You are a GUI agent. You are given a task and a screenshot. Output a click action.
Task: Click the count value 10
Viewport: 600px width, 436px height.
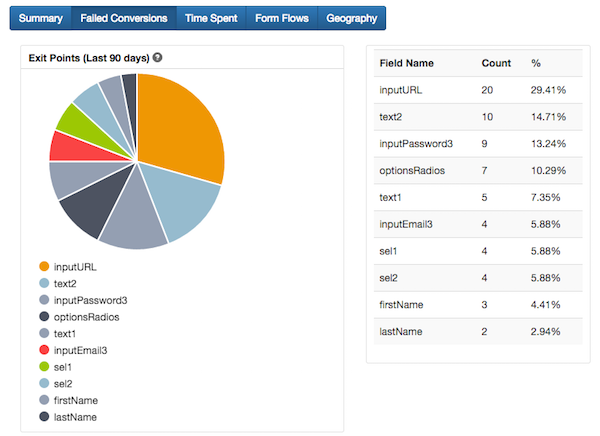click(x=487, y=117)
